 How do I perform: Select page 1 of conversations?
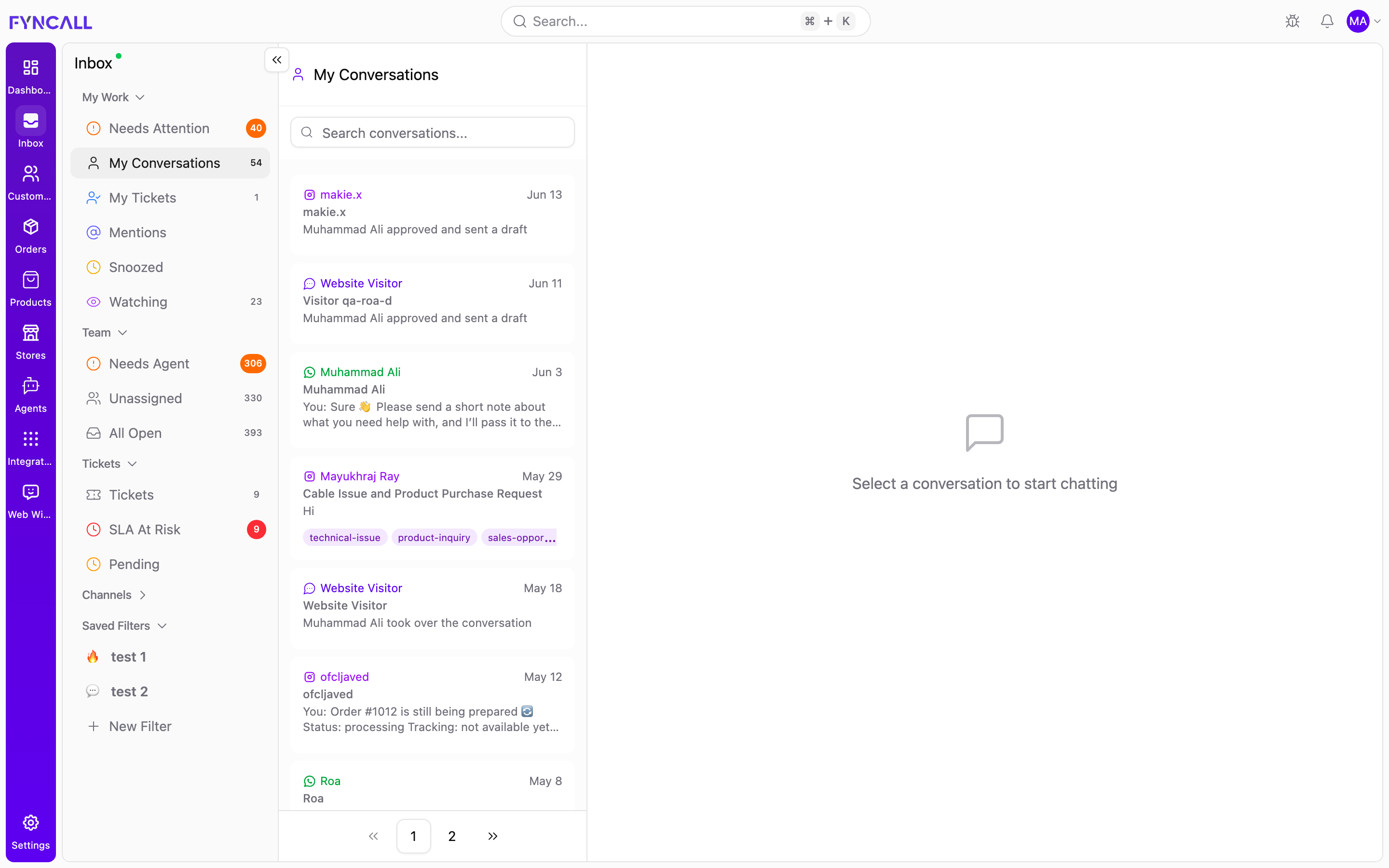413,837
